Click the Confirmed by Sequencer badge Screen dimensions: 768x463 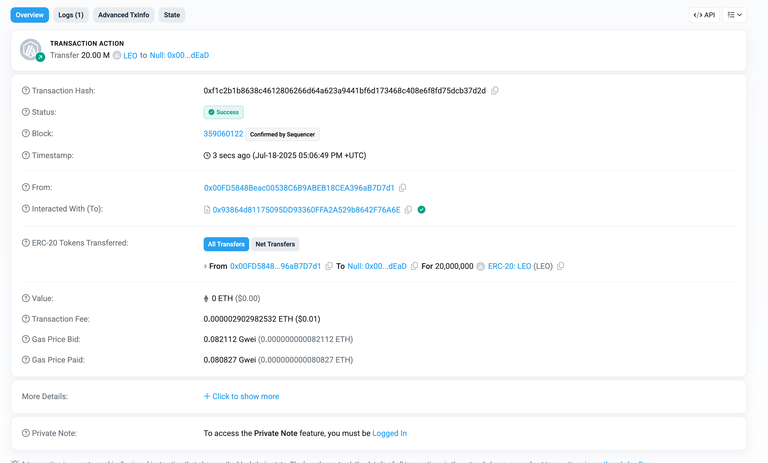pyautogui.click(x=283, y=134)
